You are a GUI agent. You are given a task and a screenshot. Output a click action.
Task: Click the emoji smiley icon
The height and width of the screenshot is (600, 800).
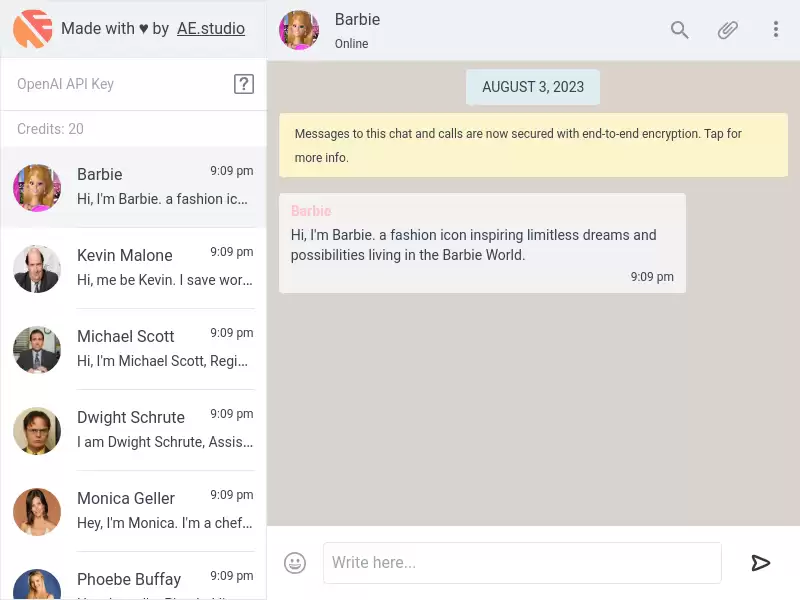click(295, 563)
